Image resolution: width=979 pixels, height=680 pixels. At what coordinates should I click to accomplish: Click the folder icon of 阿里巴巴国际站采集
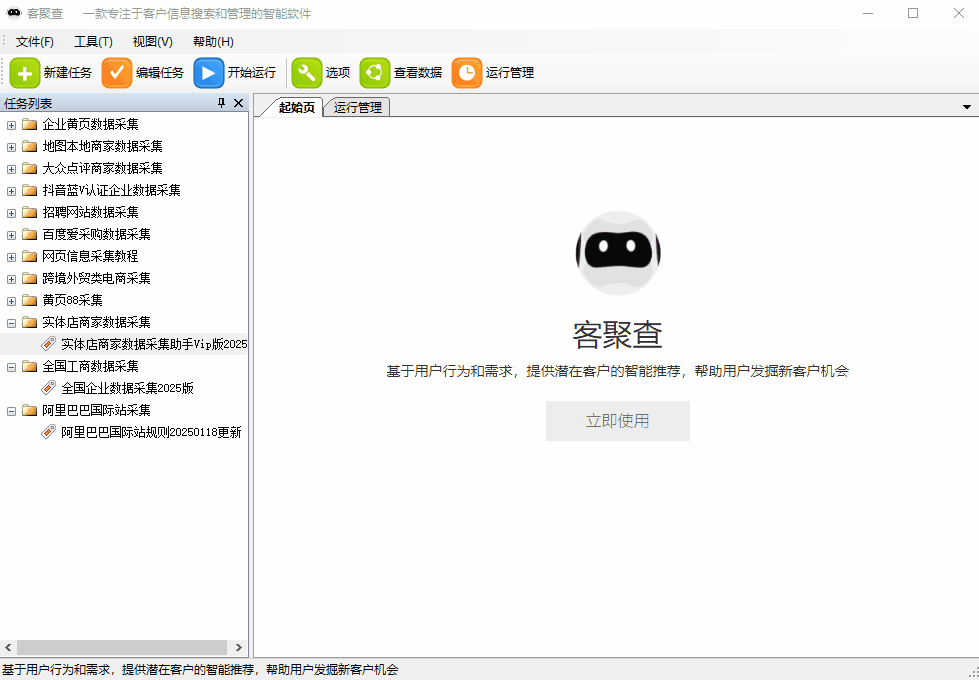point(29,410)
